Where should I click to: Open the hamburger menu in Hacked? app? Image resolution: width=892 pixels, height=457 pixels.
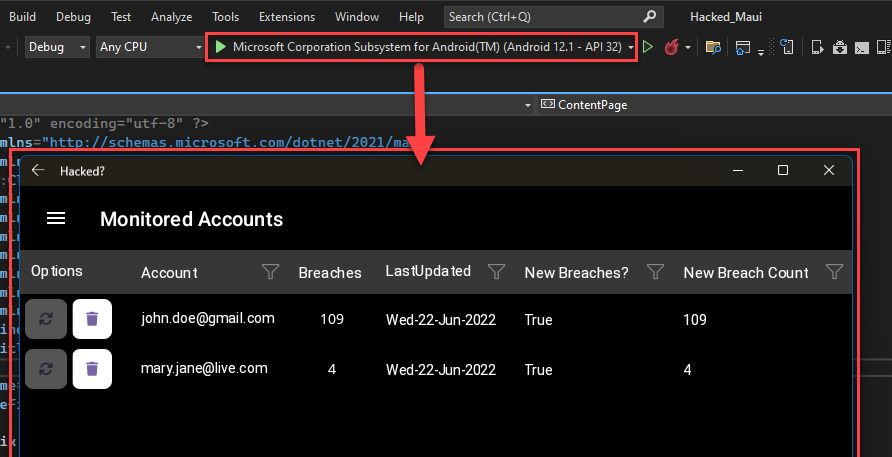click(x=56, y=219)
